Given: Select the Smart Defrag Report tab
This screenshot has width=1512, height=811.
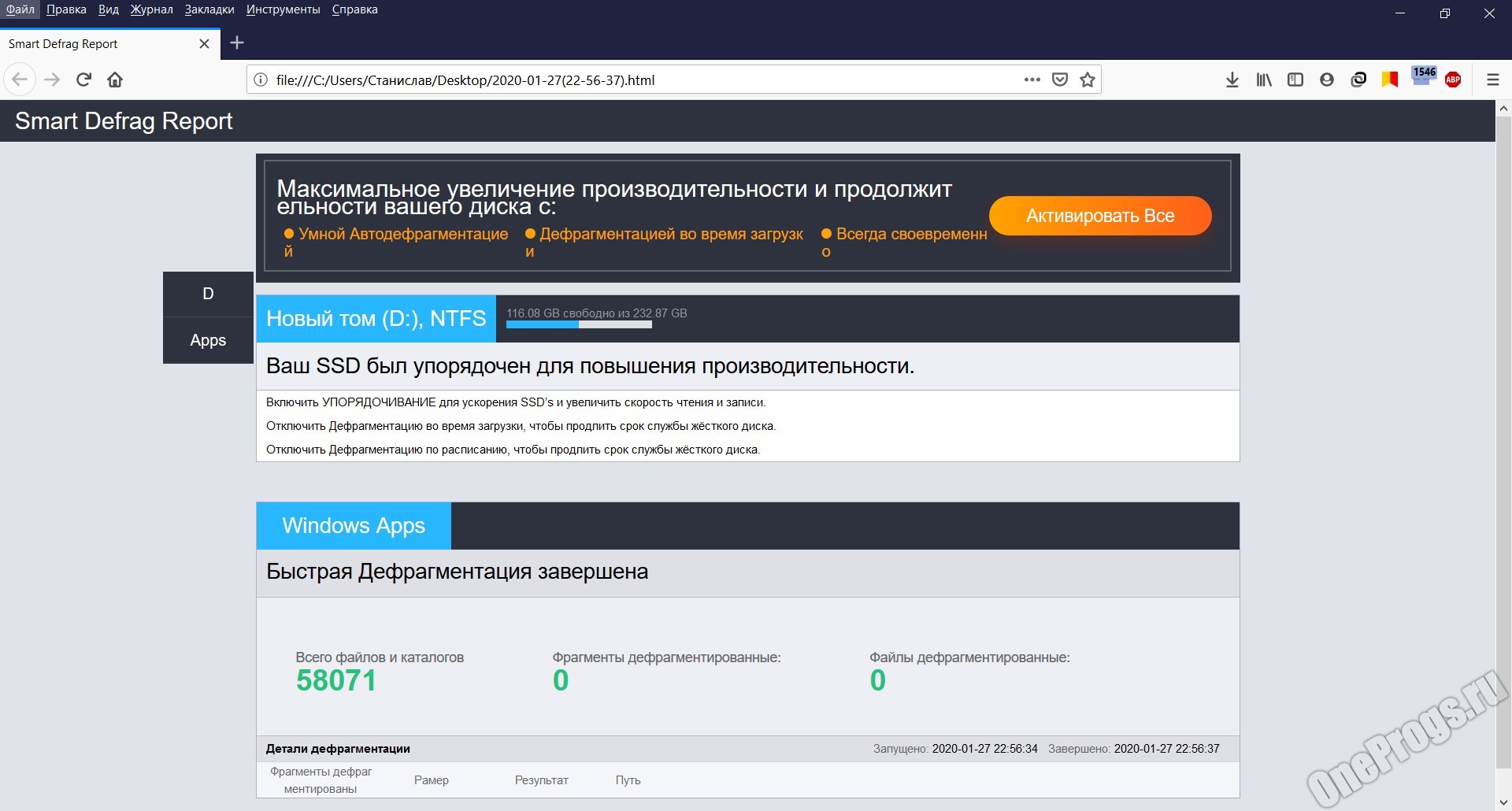Looking at the screenshot, I should coord(109,43).
